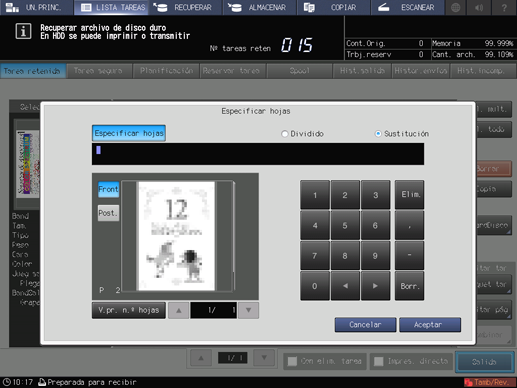Image resolution: width=517 pixels, height=388 pixels.
Task: Select the Tarea segura tab
Action: coord(98,71)
